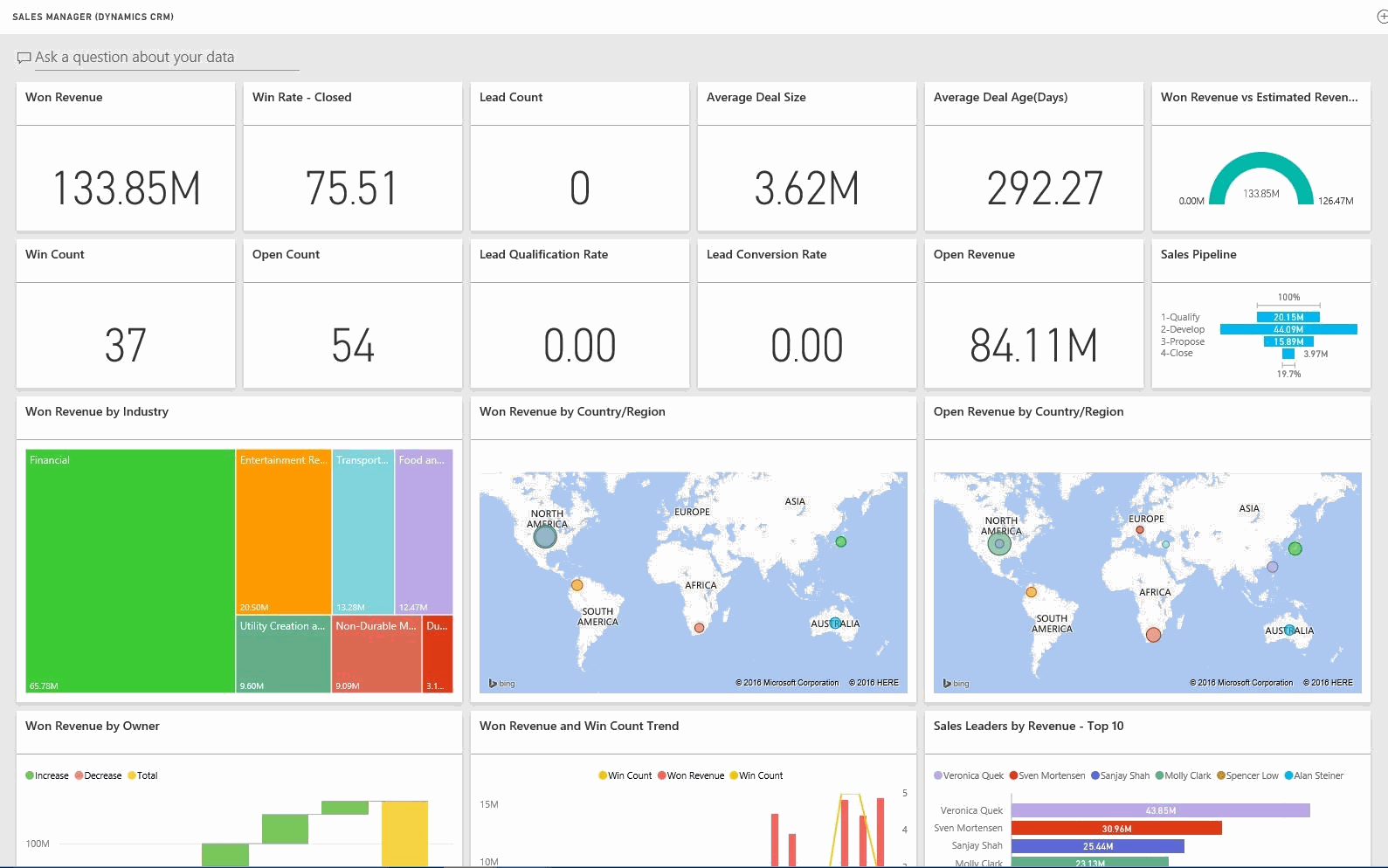Click Australia bubble on Won Revenue map
Image resolution: width=1388 pixels, height=868 pixels.
point(835,623)
